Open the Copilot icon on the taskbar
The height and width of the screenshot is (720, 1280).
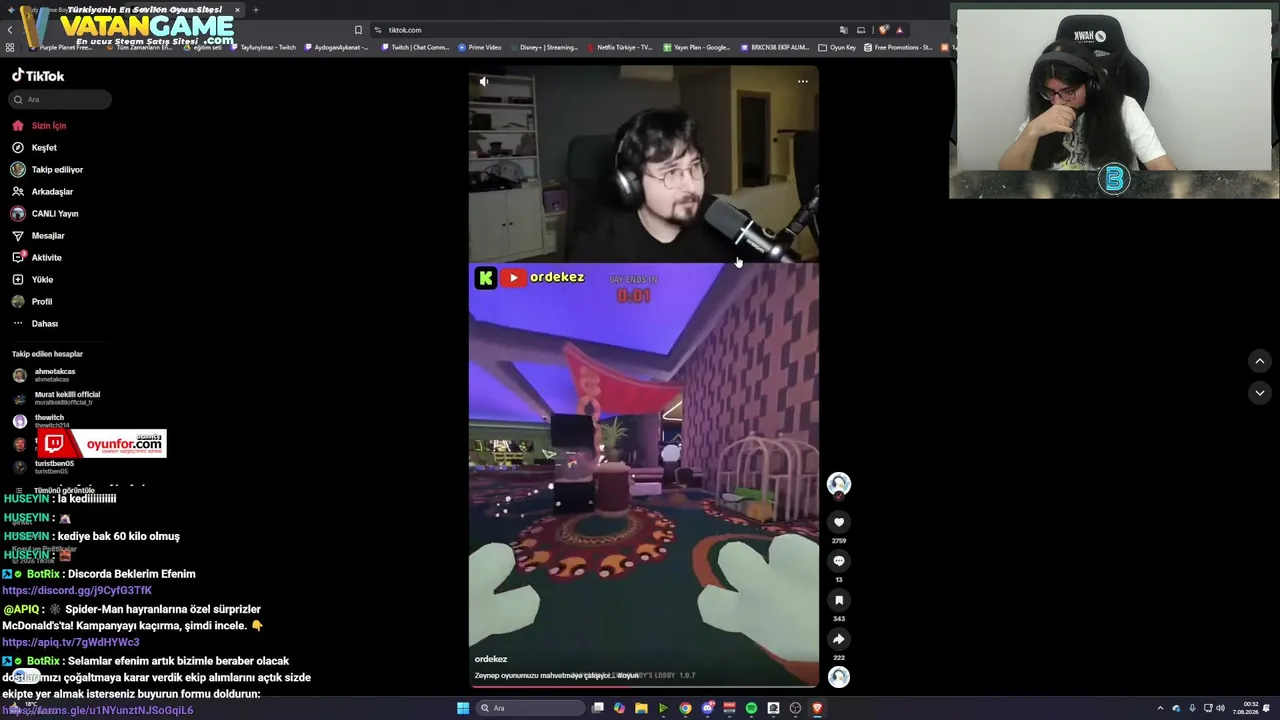pyautogui.click(x=619, y=708)
